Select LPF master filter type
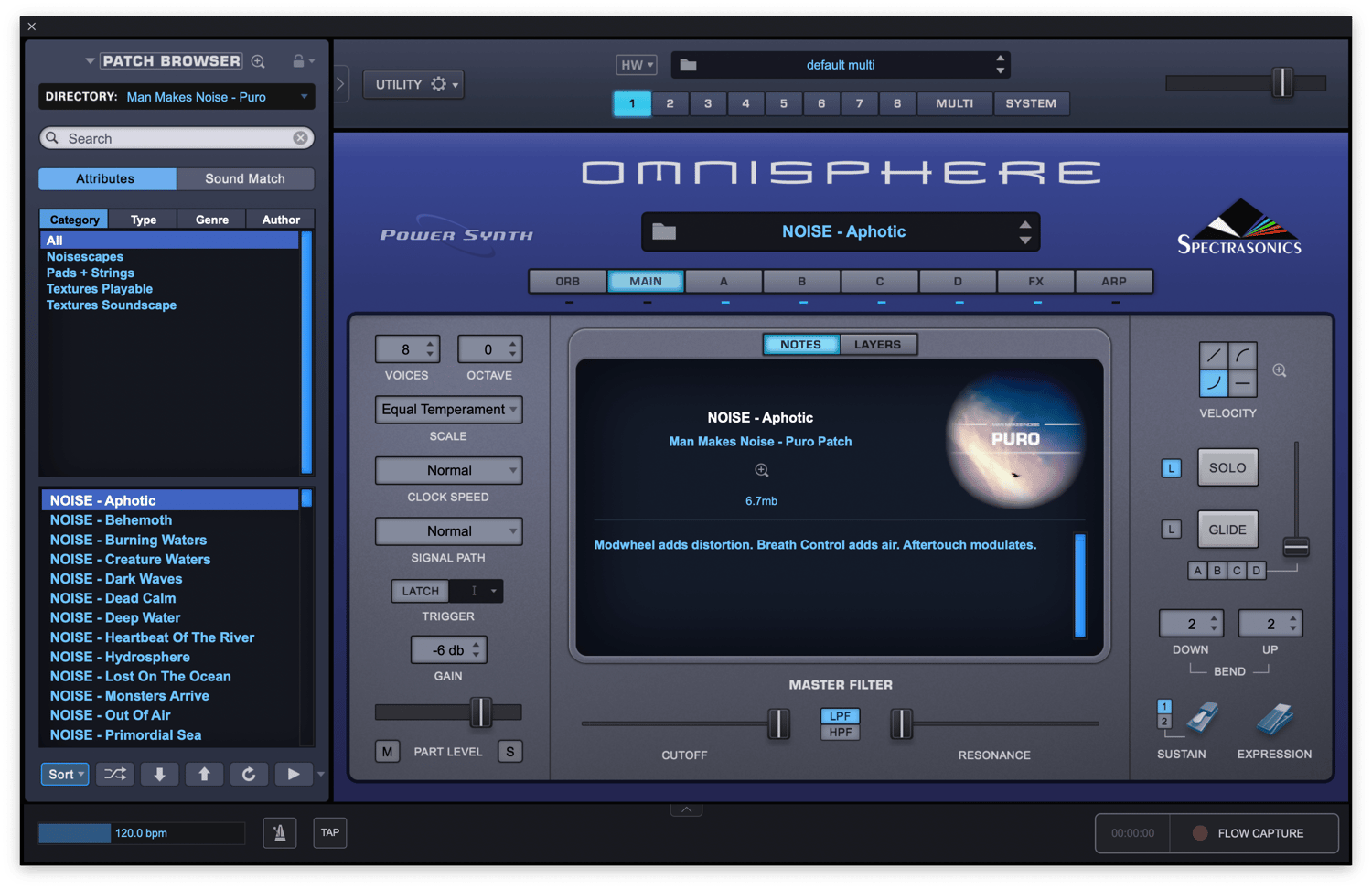 tap(840, 716)
